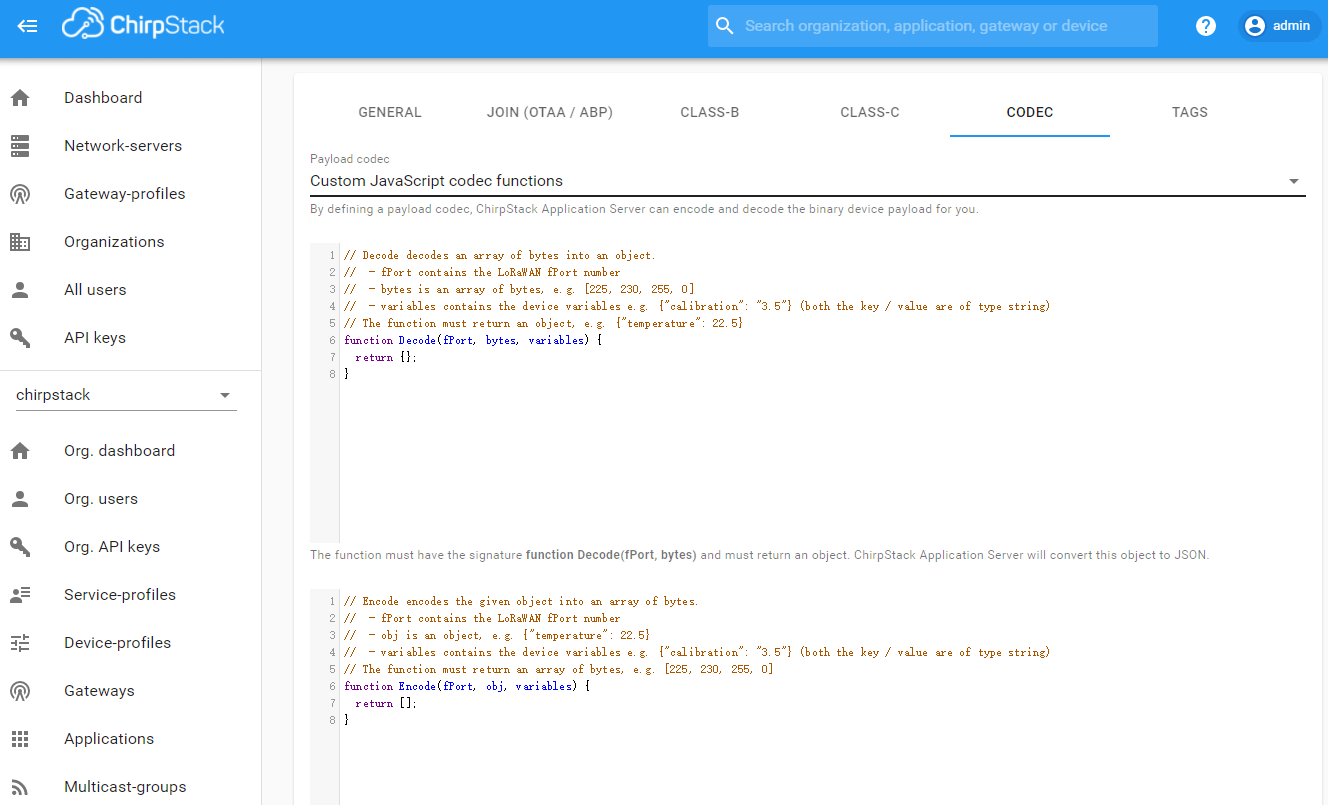Click the search magnifier icon
The width and height of the screenshot is (1328, 805).
pyautogui.click(x=725, y=26)
